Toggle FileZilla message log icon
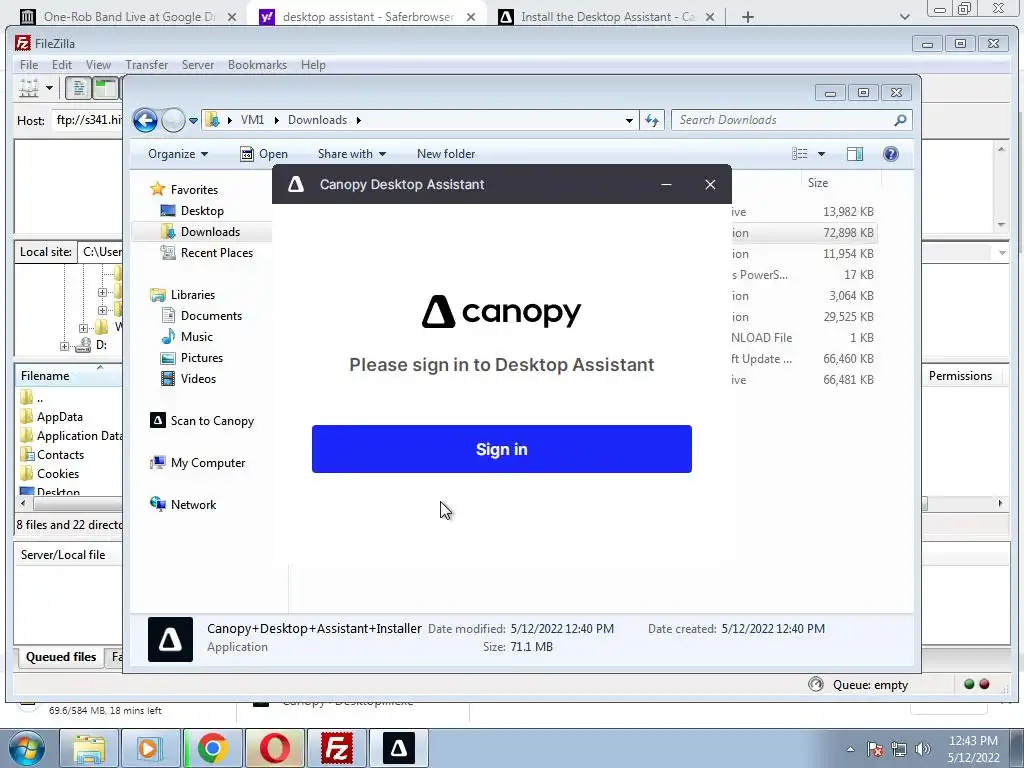This screenshot has height=768, width=1024. tap(78, 88)
